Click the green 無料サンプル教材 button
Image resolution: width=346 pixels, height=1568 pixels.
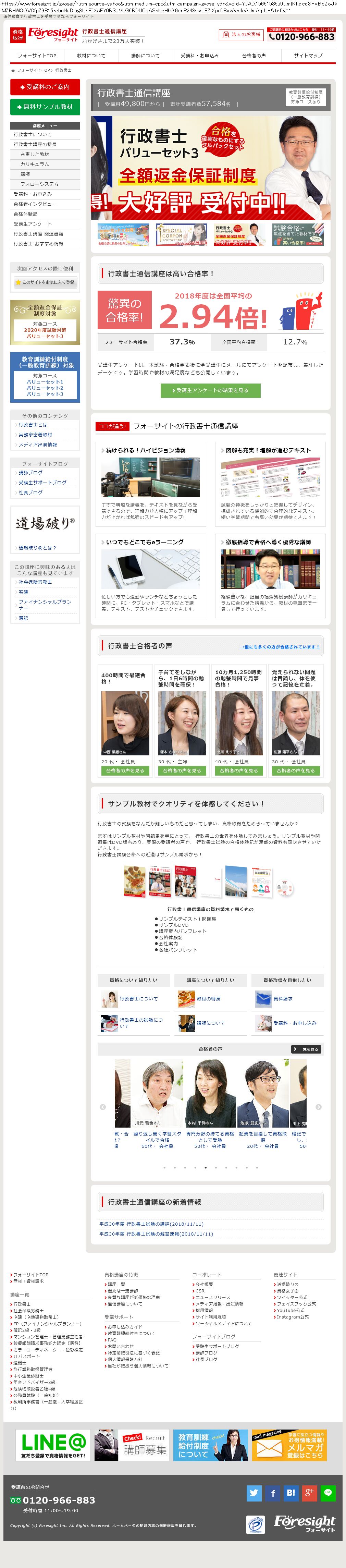(x=45, y=107)
